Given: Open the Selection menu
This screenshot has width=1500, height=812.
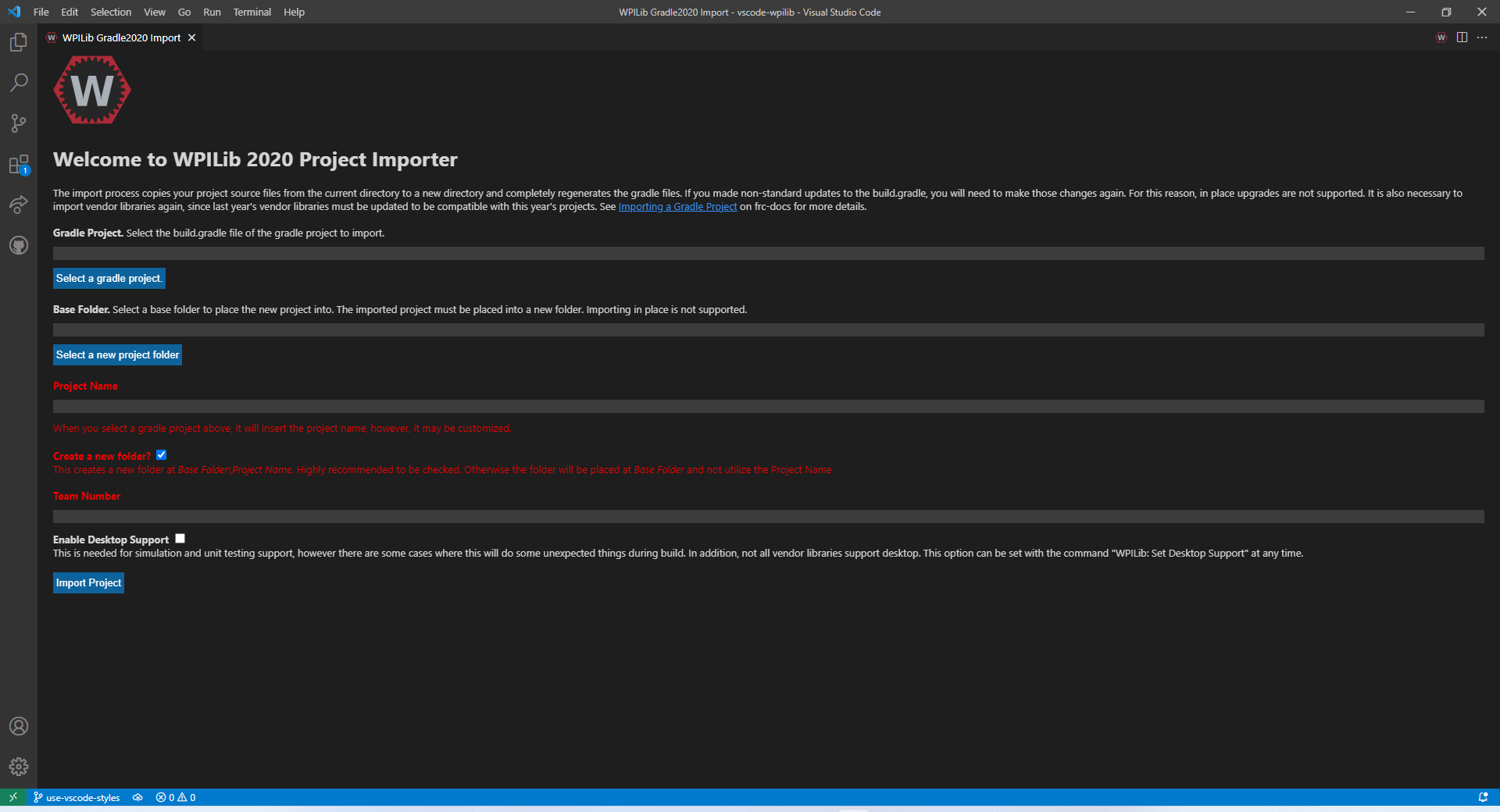Looking at the screenshot, I should 111,12.
